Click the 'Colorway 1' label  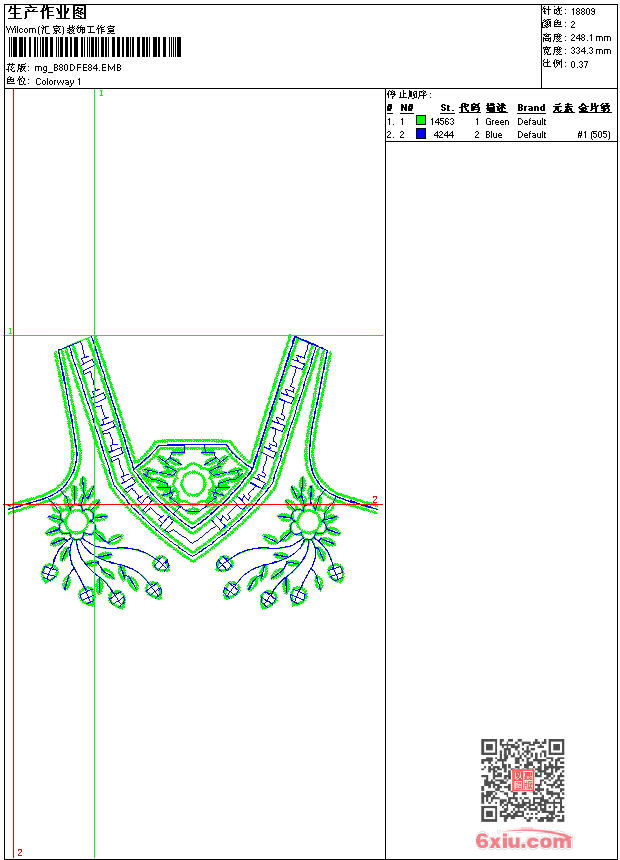coord(59,81)
